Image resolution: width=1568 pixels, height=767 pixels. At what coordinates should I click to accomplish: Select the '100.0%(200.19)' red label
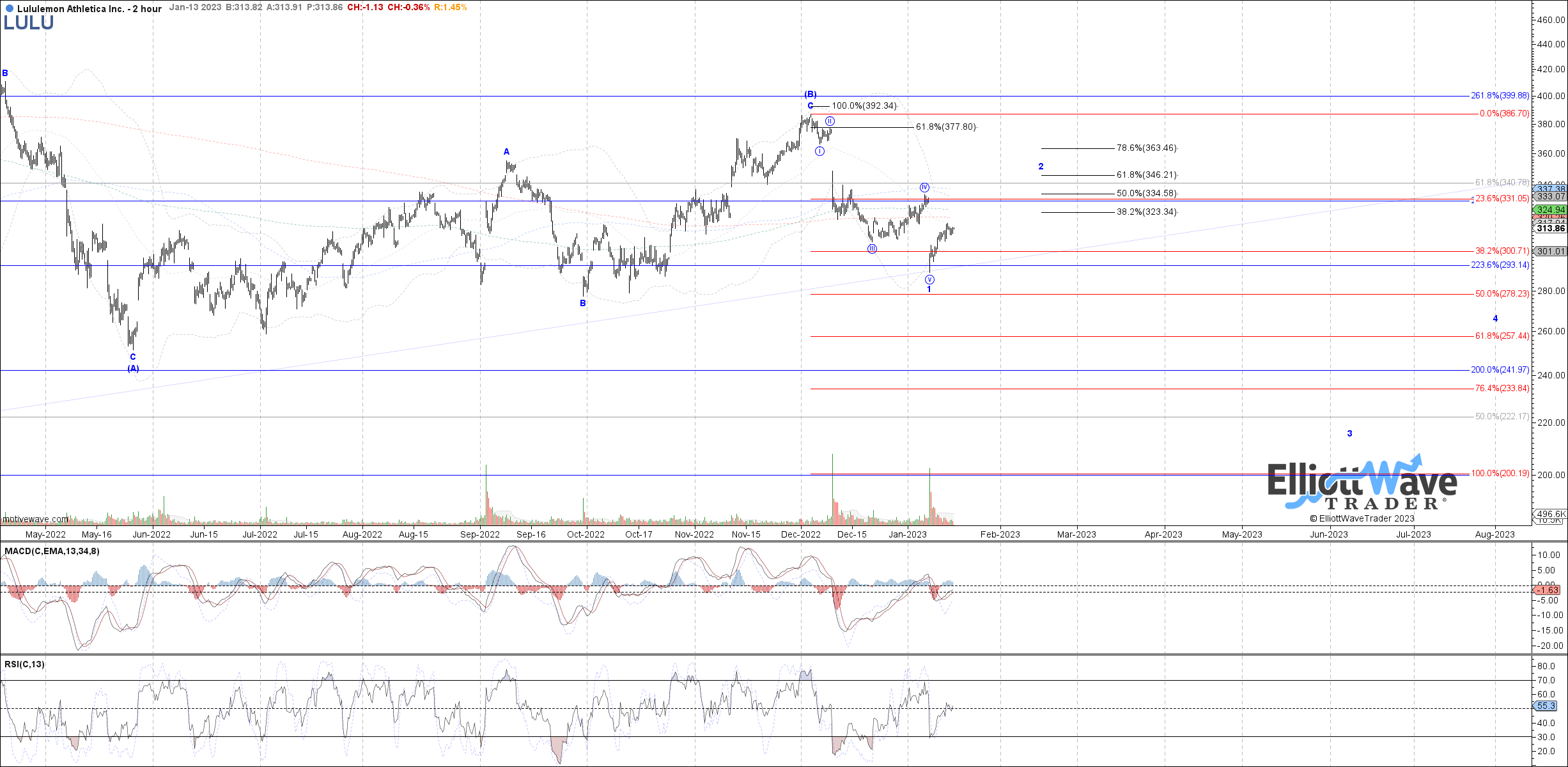coord(1500,474)
